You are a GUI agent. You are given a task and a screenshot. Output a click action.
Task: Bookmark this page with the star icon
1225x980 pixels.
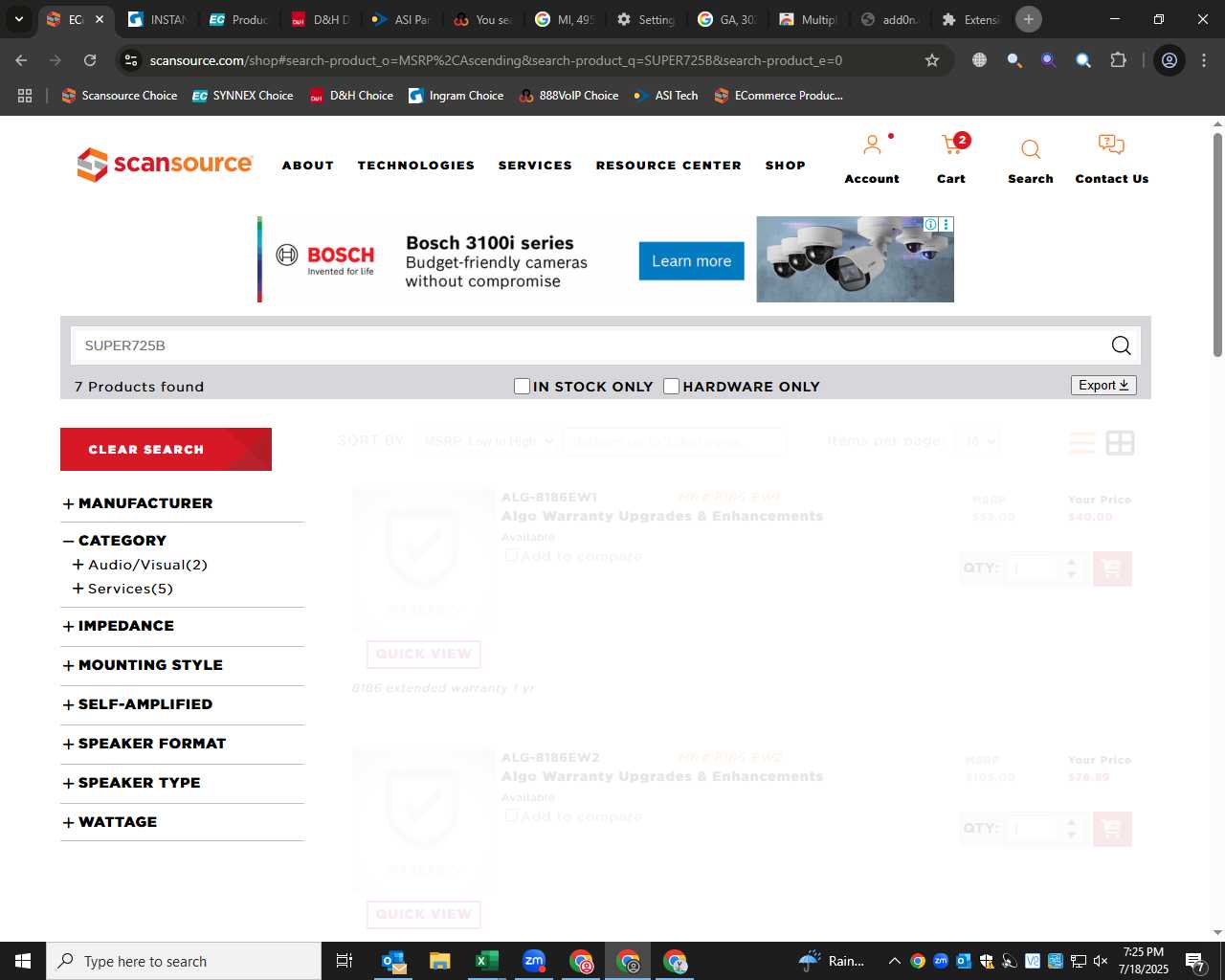point(931,60)
